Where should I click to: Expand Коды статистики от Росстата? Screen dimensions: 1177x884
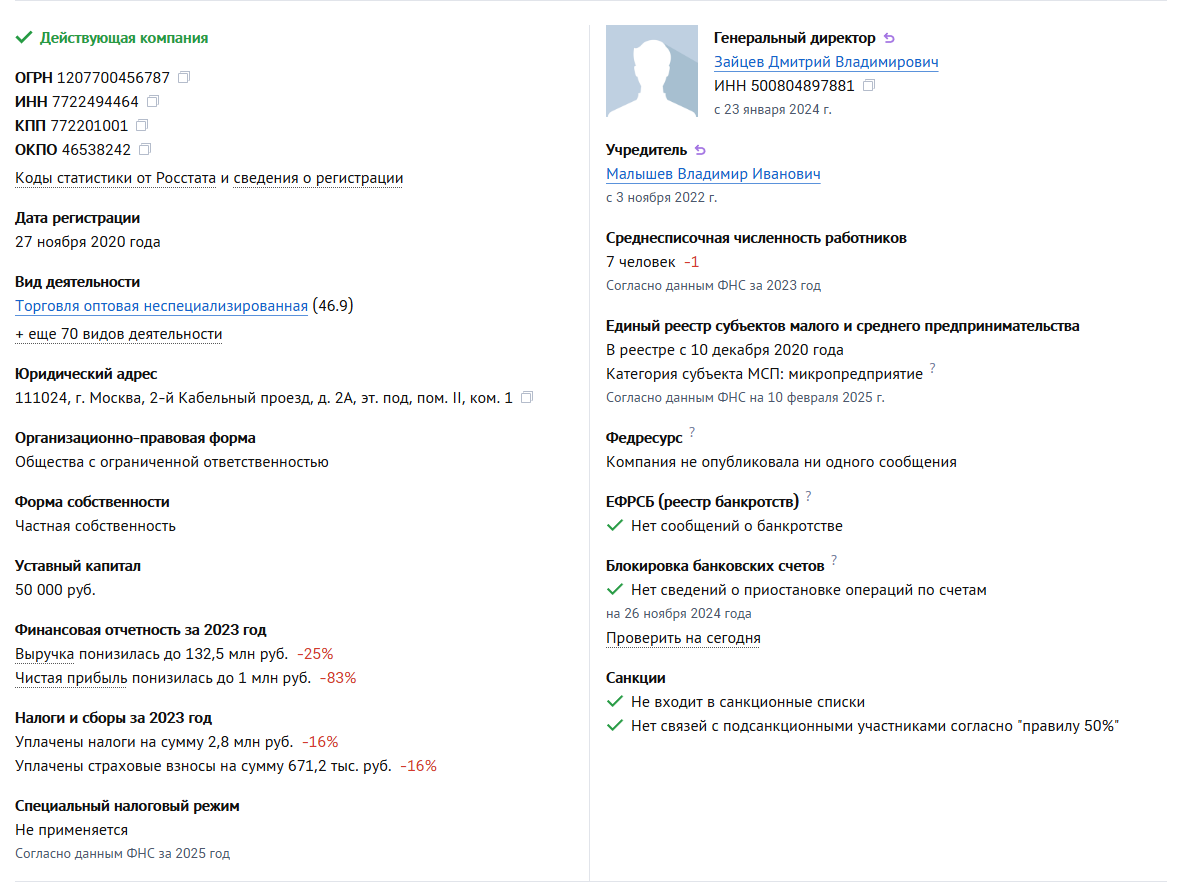116,178
